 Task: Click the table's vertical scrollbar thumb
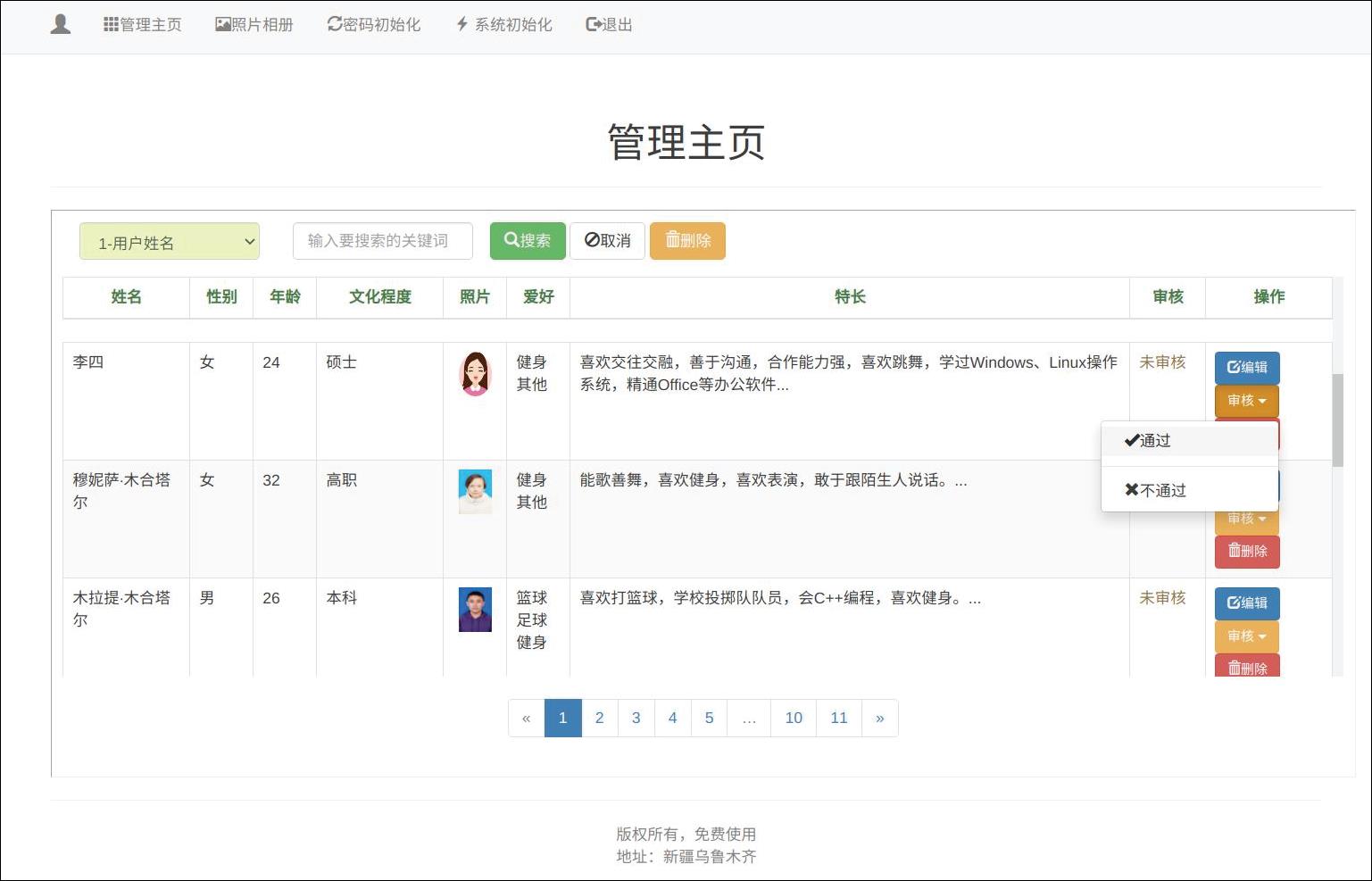pyautogui.click(x=1337, y=420)
